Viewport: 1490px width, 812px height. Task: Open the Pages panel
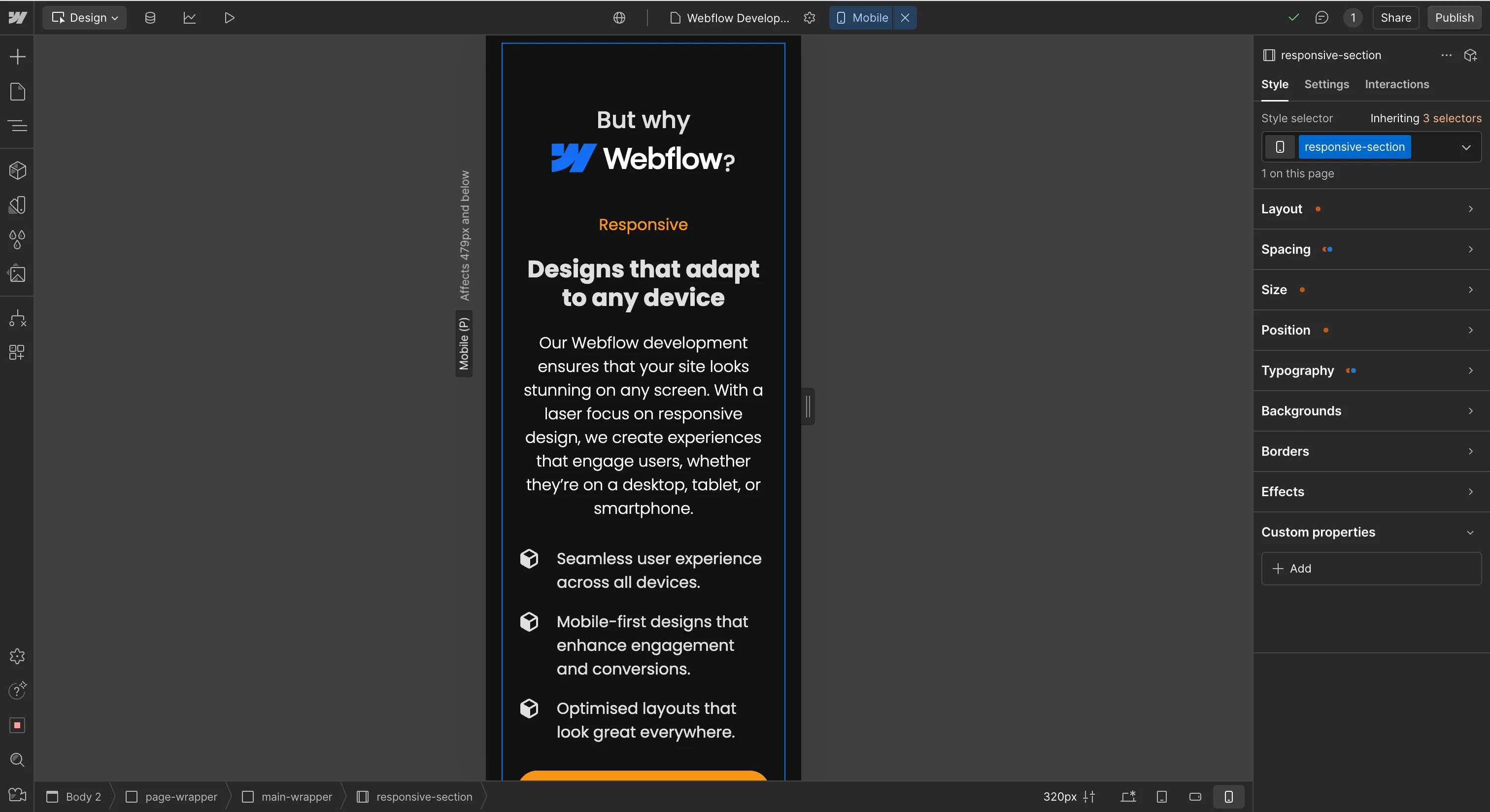pyautogui.click(x=17, y=92)
